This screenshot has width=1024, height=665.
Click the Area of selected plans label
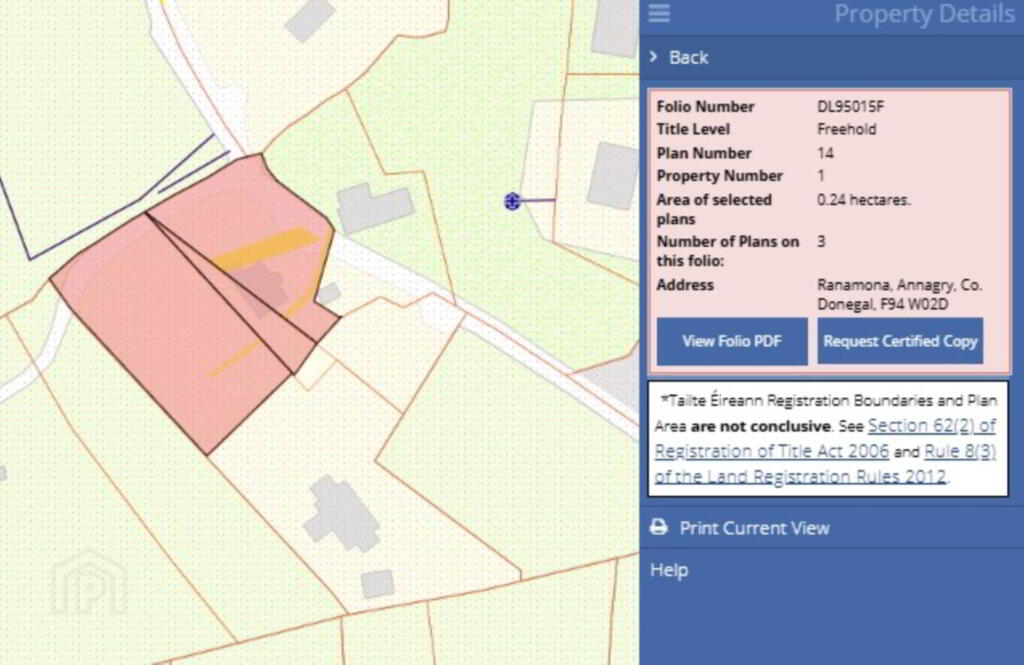pyautogui.click(x=714, y=209)
